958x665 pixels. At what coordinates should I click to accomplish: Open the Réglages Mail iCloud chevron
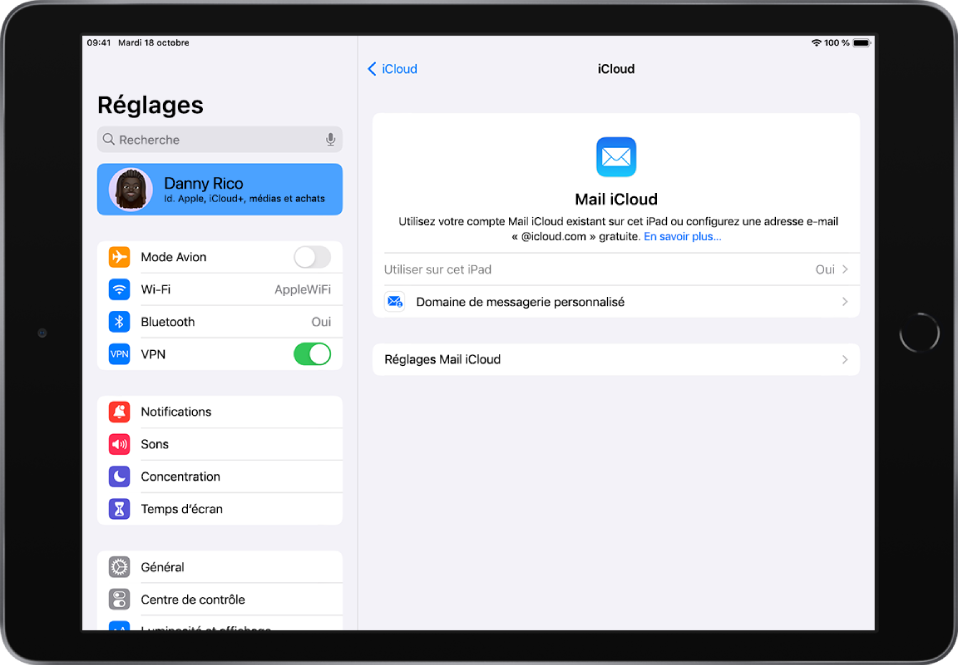click(845, 359)
